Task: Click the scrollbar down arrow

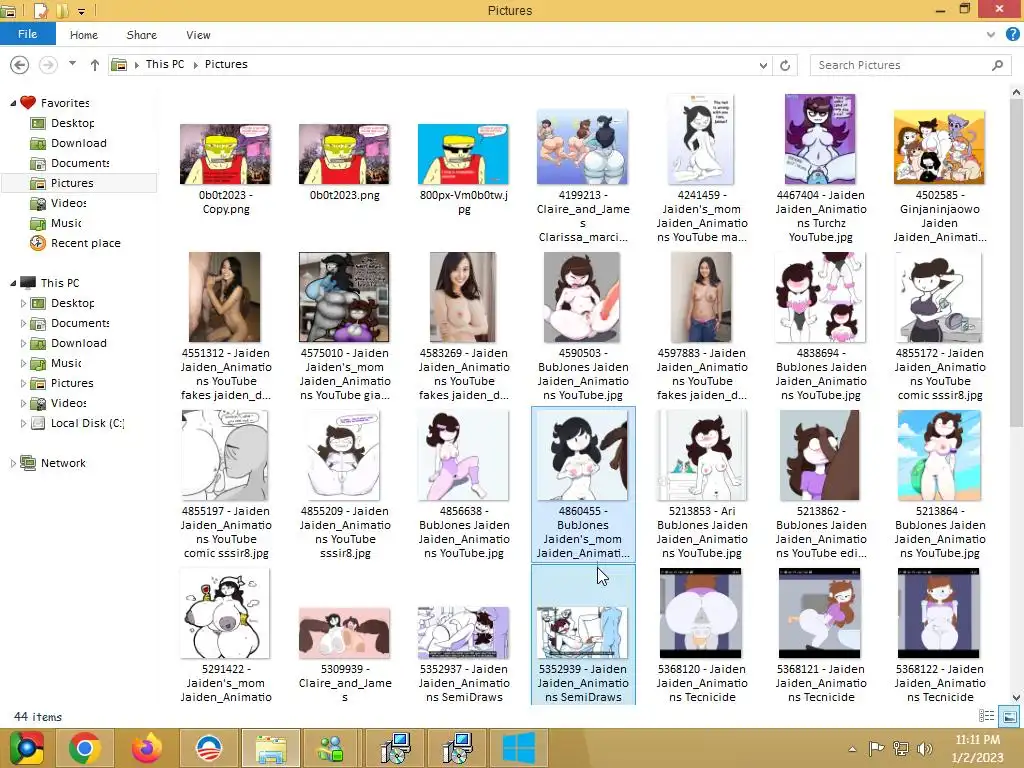Action: point(1016,697)
